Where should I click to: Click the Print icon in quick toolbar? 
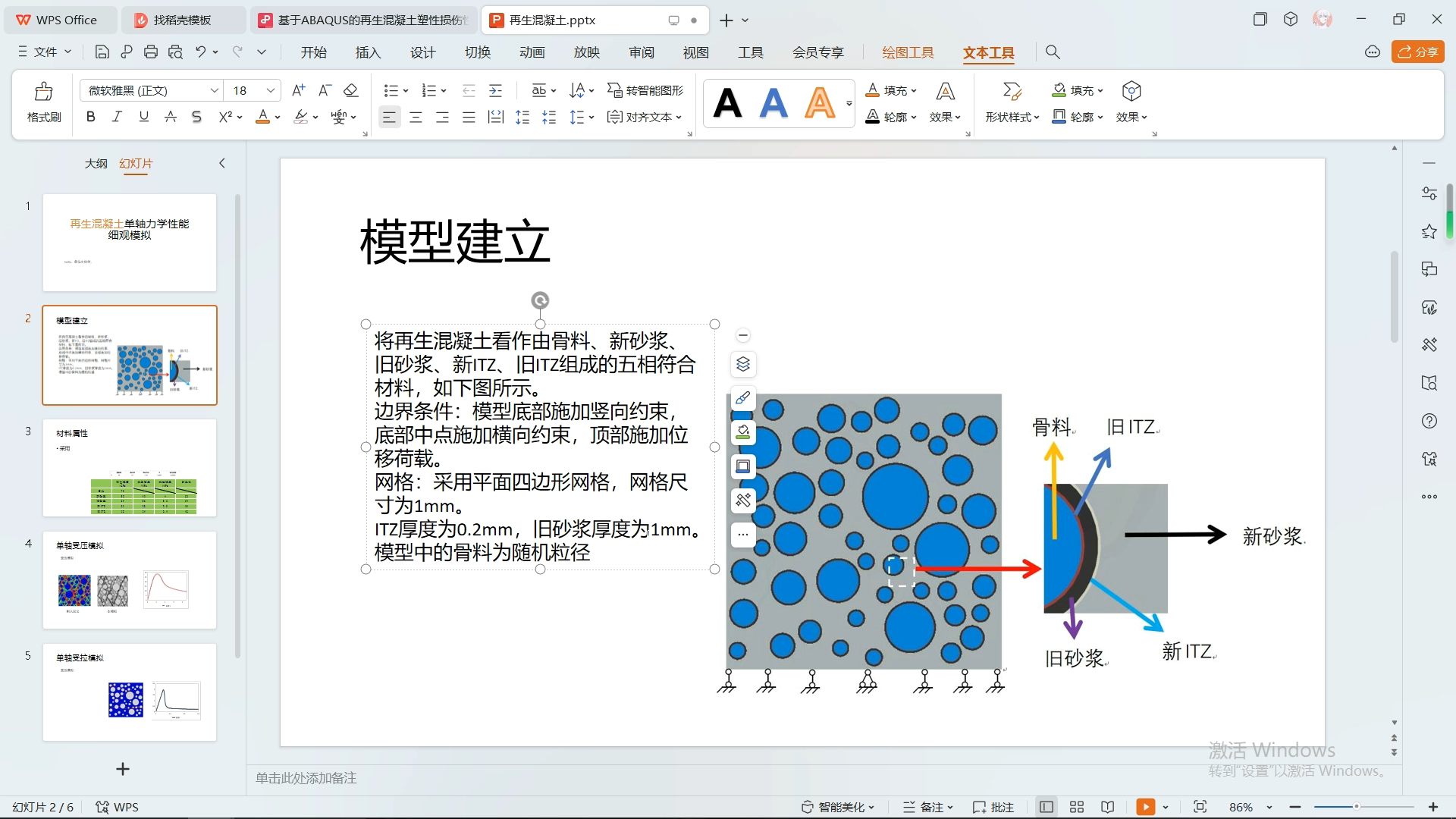click(x=151, y=52)
